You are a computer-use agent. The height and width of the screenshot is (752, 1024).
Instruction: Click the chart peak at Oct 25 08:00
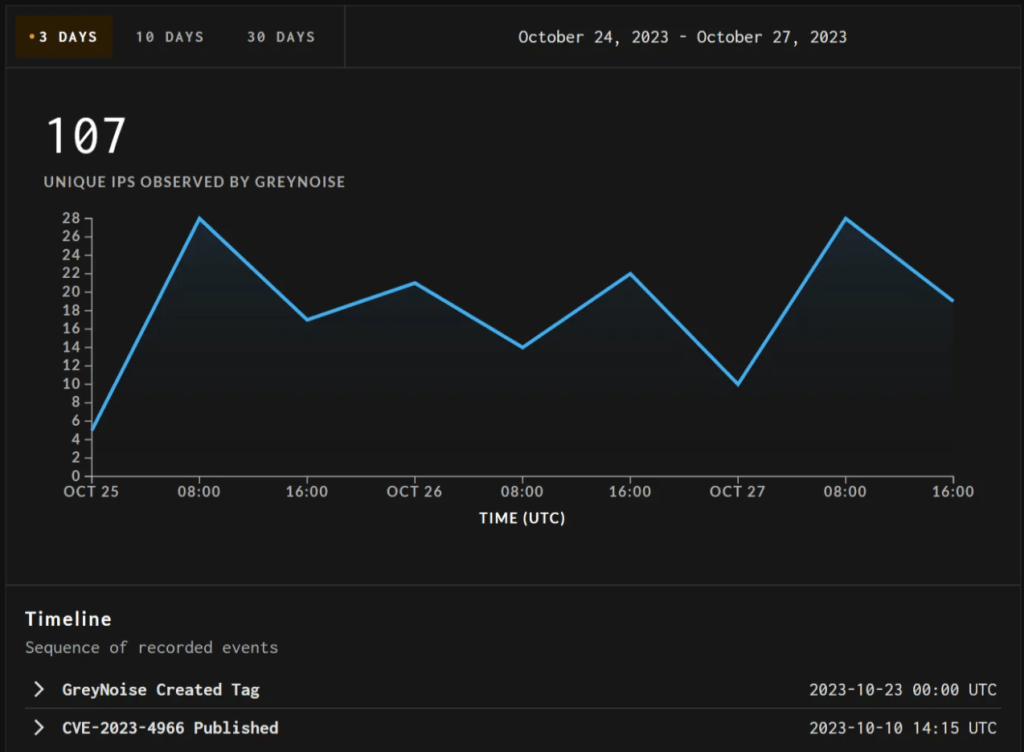click(x=199, y=218)
